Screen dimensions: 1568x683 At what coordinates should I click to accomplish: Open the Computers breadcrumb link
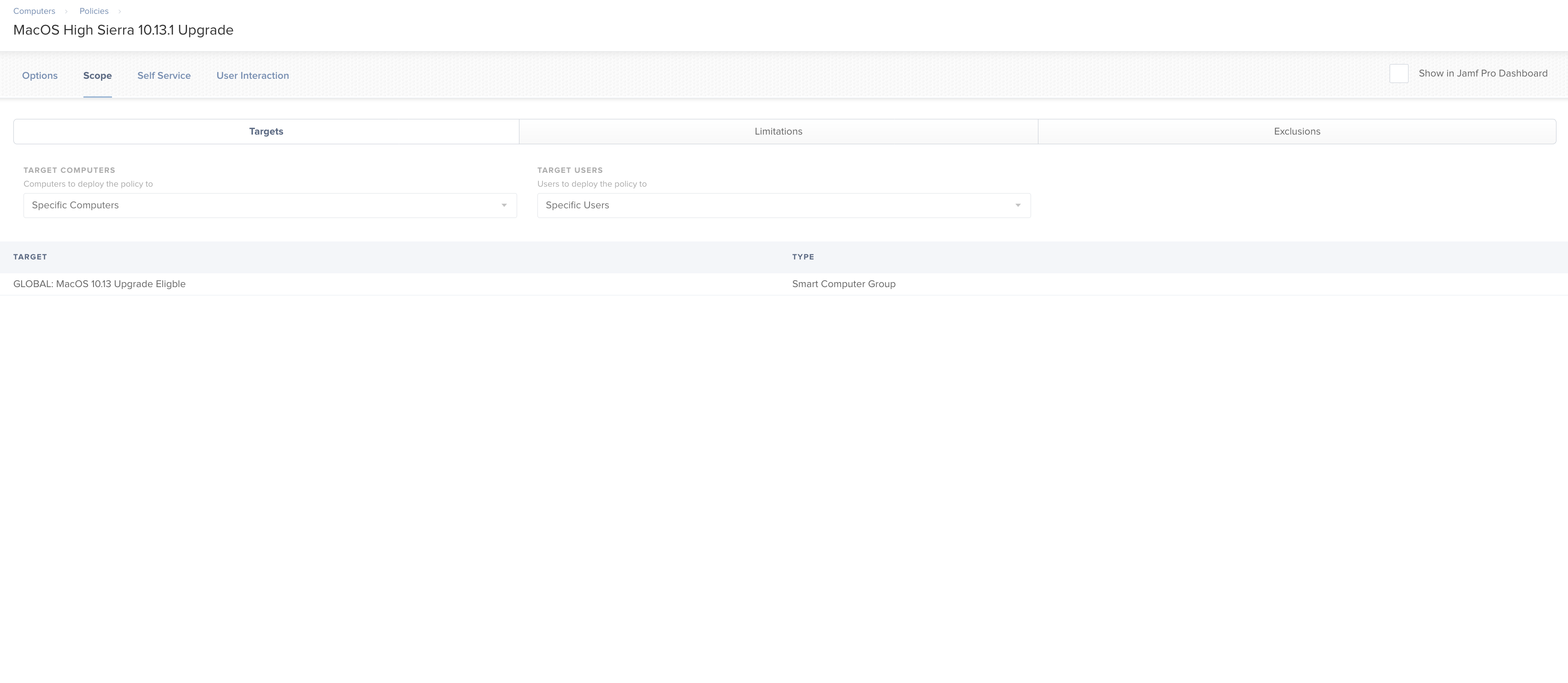[x=34, y=11]
